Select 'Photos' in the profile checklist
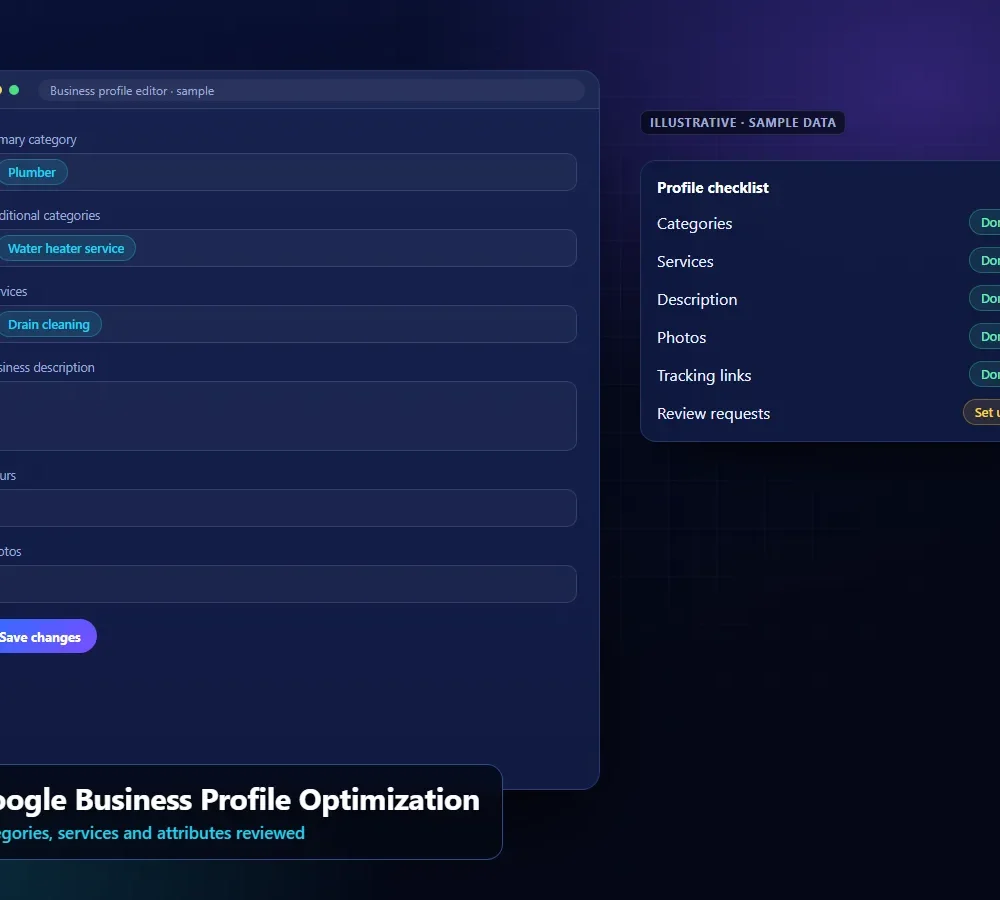Image resolution: width=1000 pixels, height=900 pixels. coord(681,337)
